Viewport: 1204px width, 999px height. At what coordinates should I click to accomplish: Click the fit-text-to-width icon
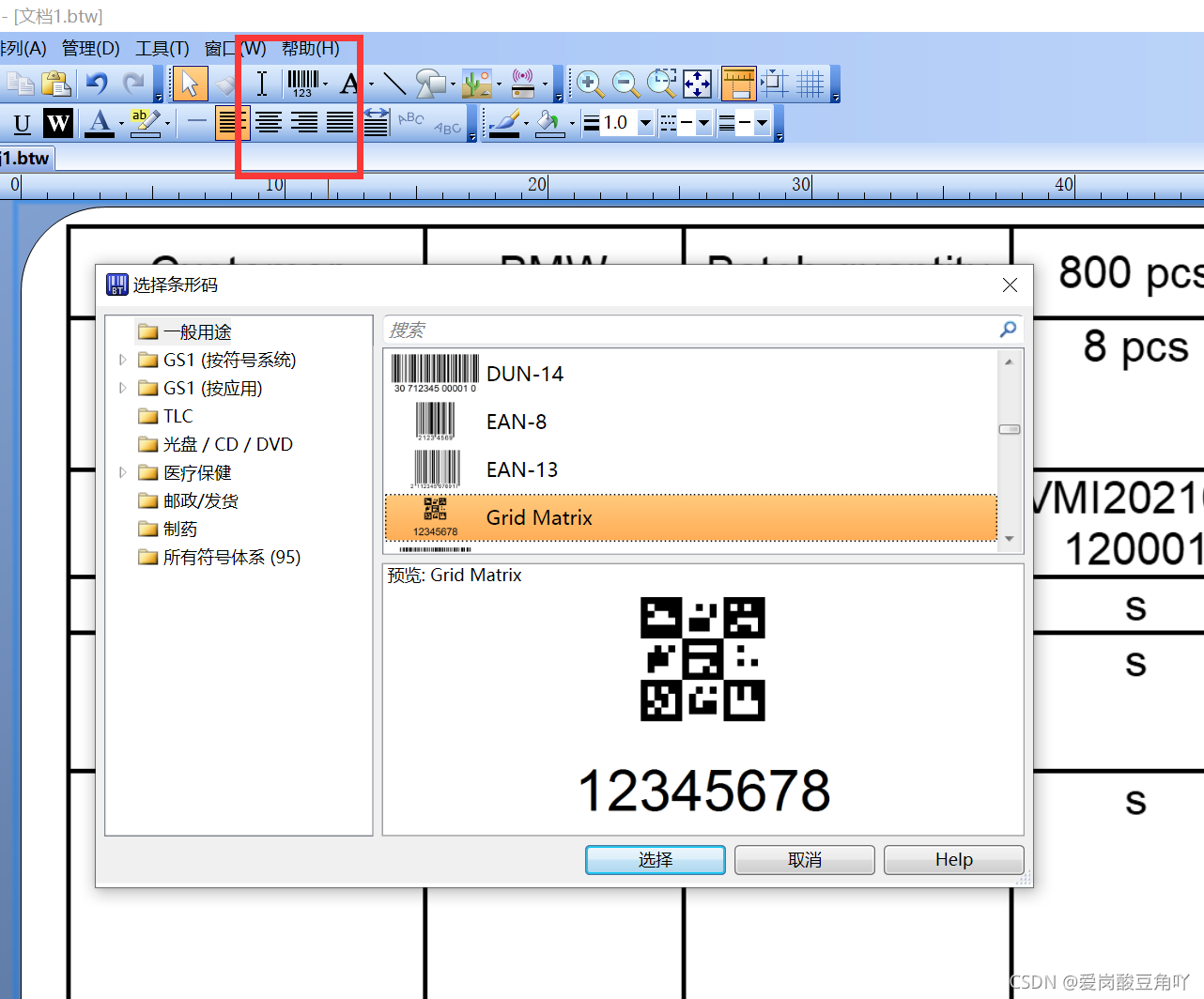(376, 123)
